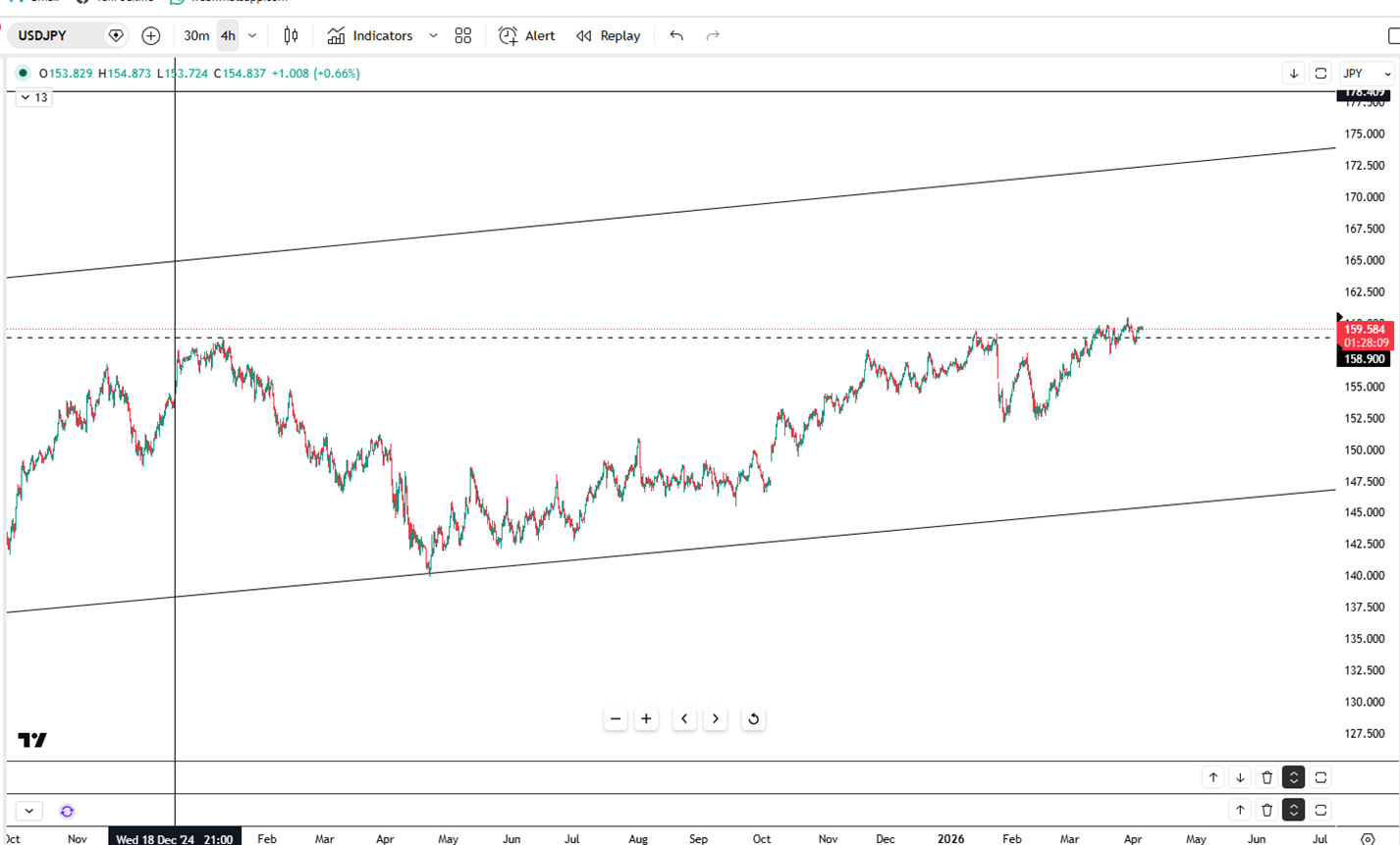Open the candlestick chart type selector
The height and width of the screenshot is (845, 1400).
tap(291, 36)
